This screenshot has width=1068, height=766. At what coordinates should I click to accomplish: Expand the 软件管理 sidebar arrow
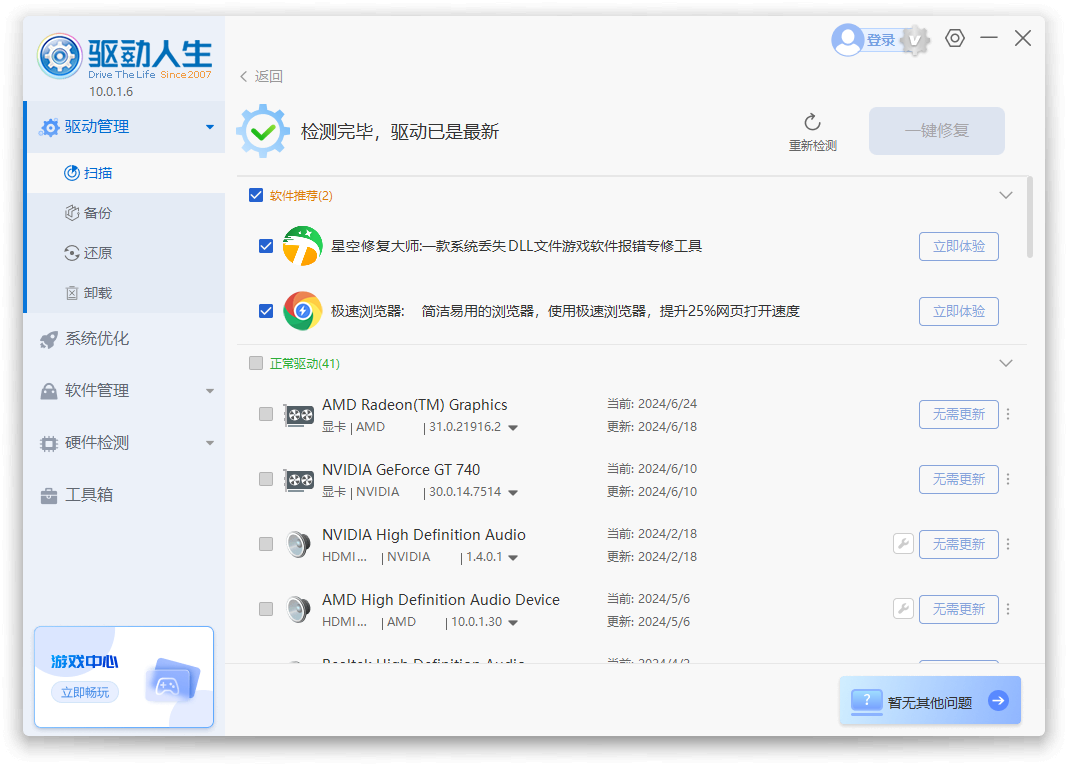tap(210, 391)
